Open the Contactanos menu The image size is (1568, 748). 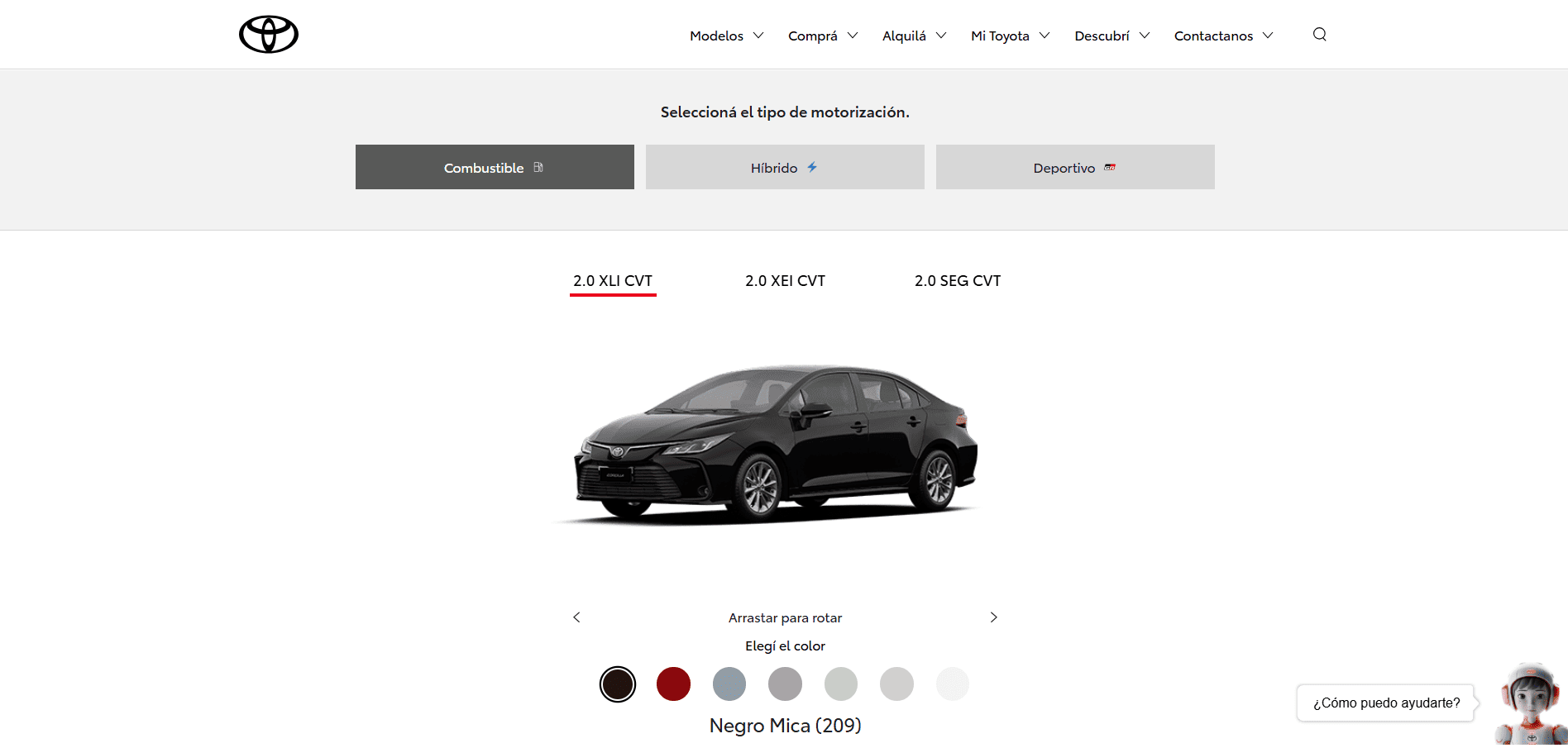(x=1223, y=36)
